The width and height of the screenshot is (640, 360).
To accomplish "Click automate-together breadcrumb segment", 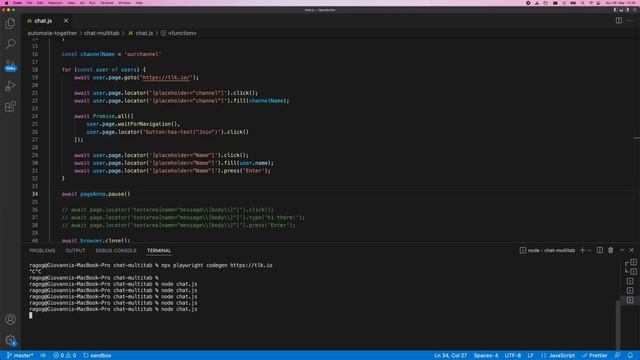I will tap(52, 33).
